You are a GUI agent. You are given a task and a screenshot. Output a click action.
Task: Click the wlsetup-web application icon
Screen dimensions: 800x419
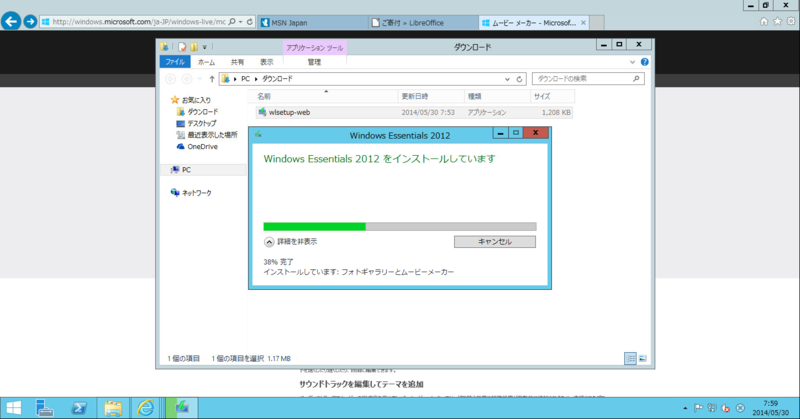[x=262, y=112]
